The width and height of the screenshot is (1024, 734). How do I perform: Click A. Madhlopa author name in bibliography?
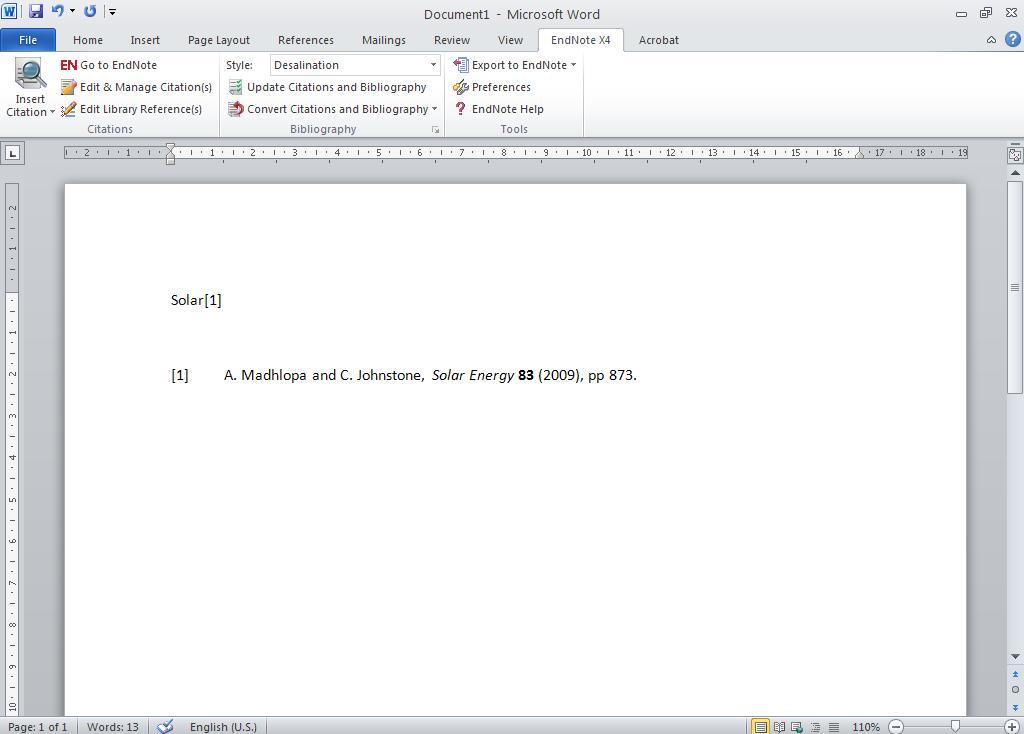pyautogui.click(x=265, y=375)
